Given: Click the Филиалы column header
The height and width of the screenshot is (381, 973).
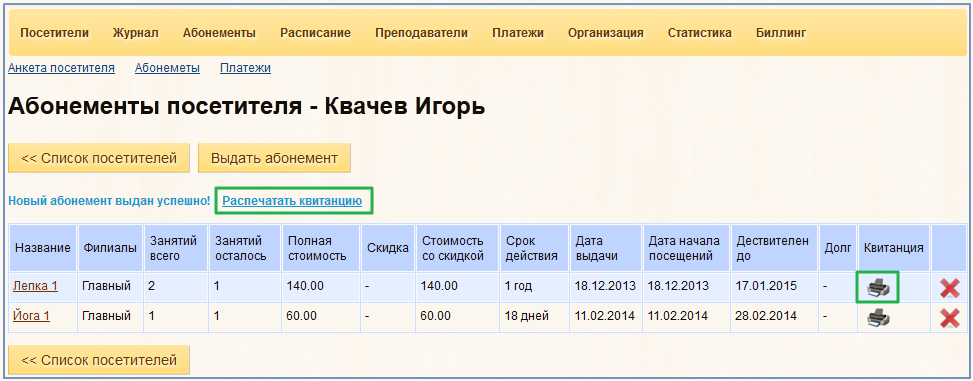Looking at the screenshot, I should click(110, 248).
